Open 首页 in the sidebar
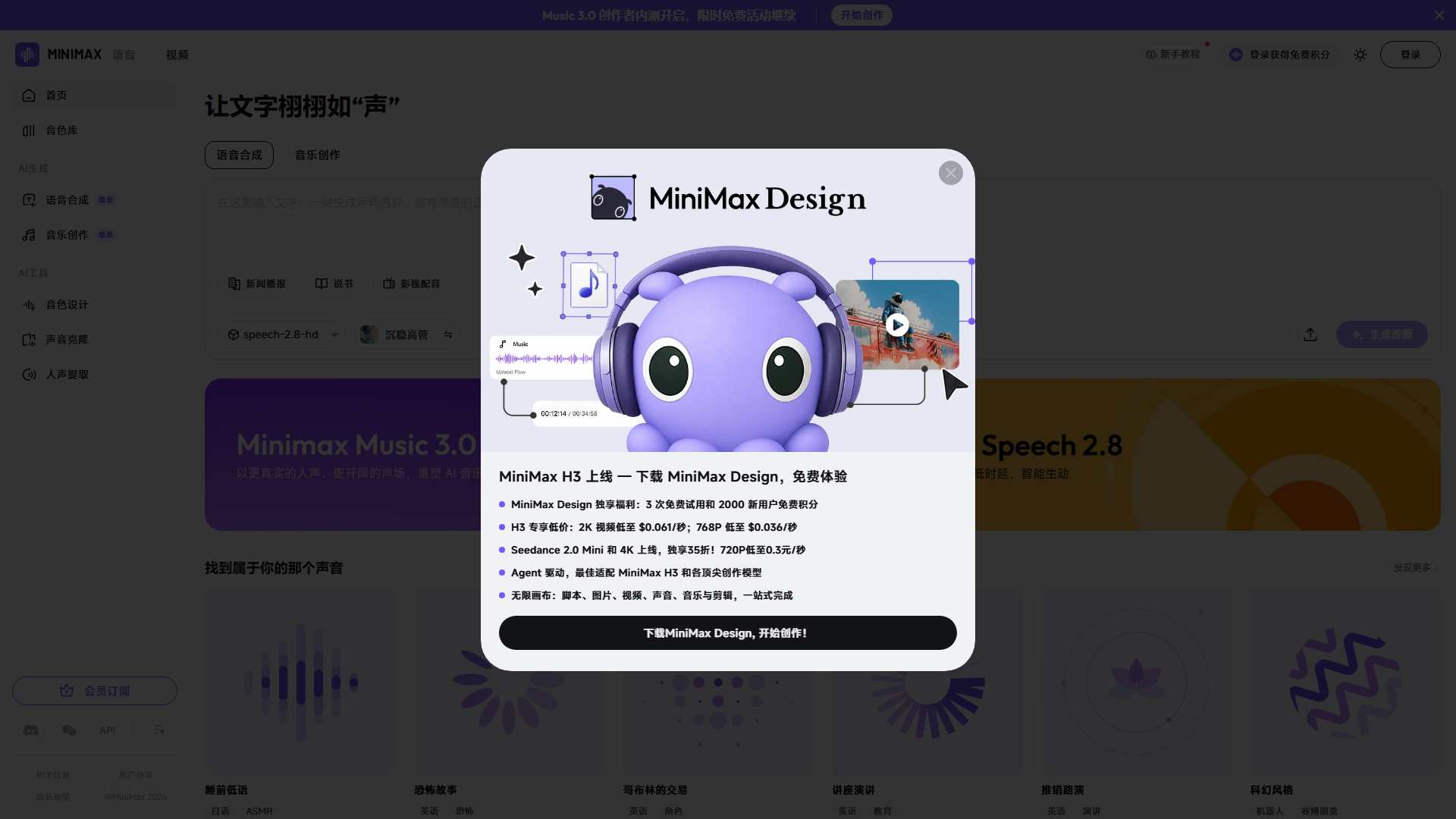Viewport: 1456px width, 819px height. pos(95,95)
